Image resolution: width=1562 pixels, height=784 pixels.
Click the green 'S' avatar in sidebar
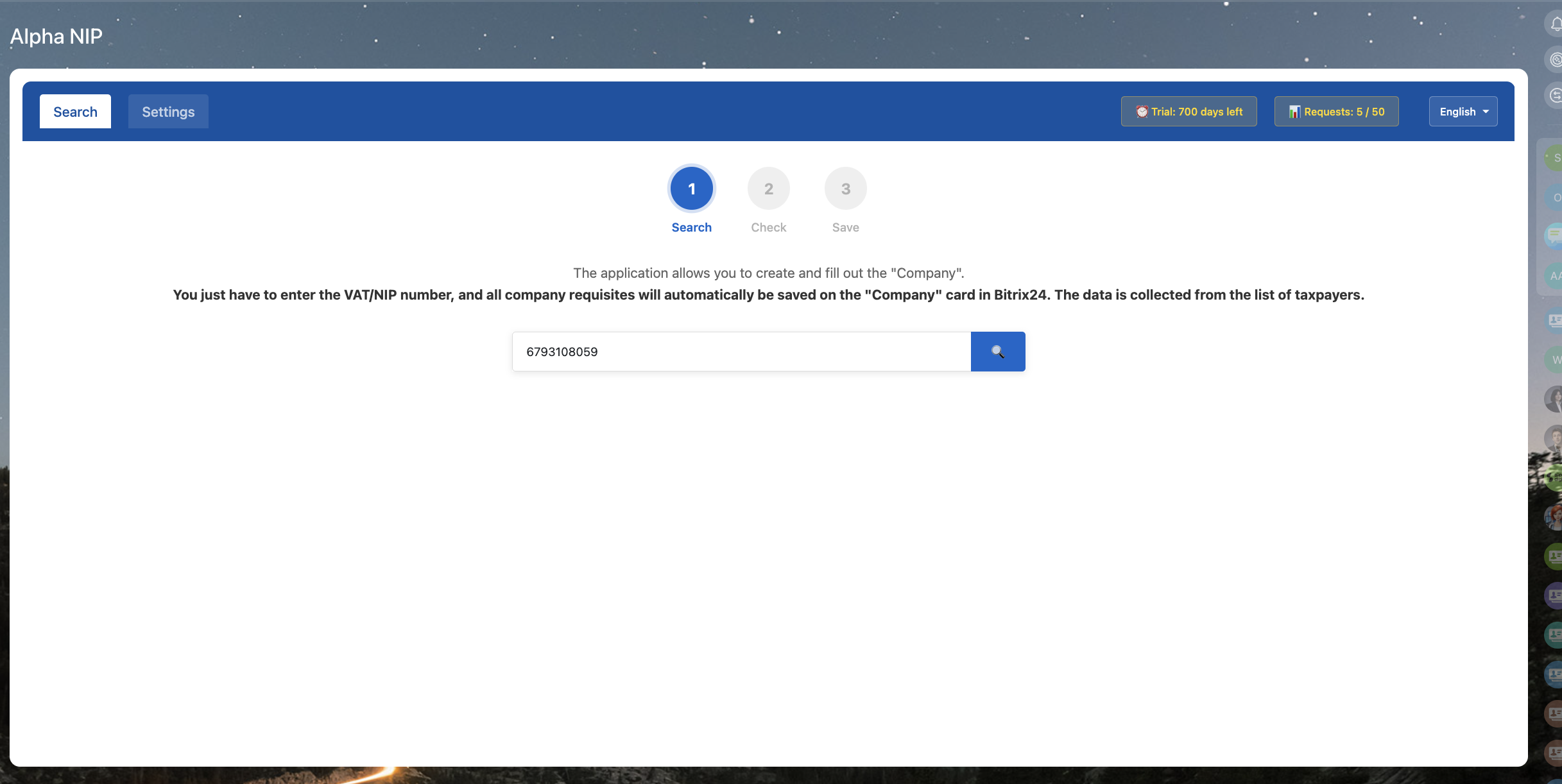[1556, 158]
